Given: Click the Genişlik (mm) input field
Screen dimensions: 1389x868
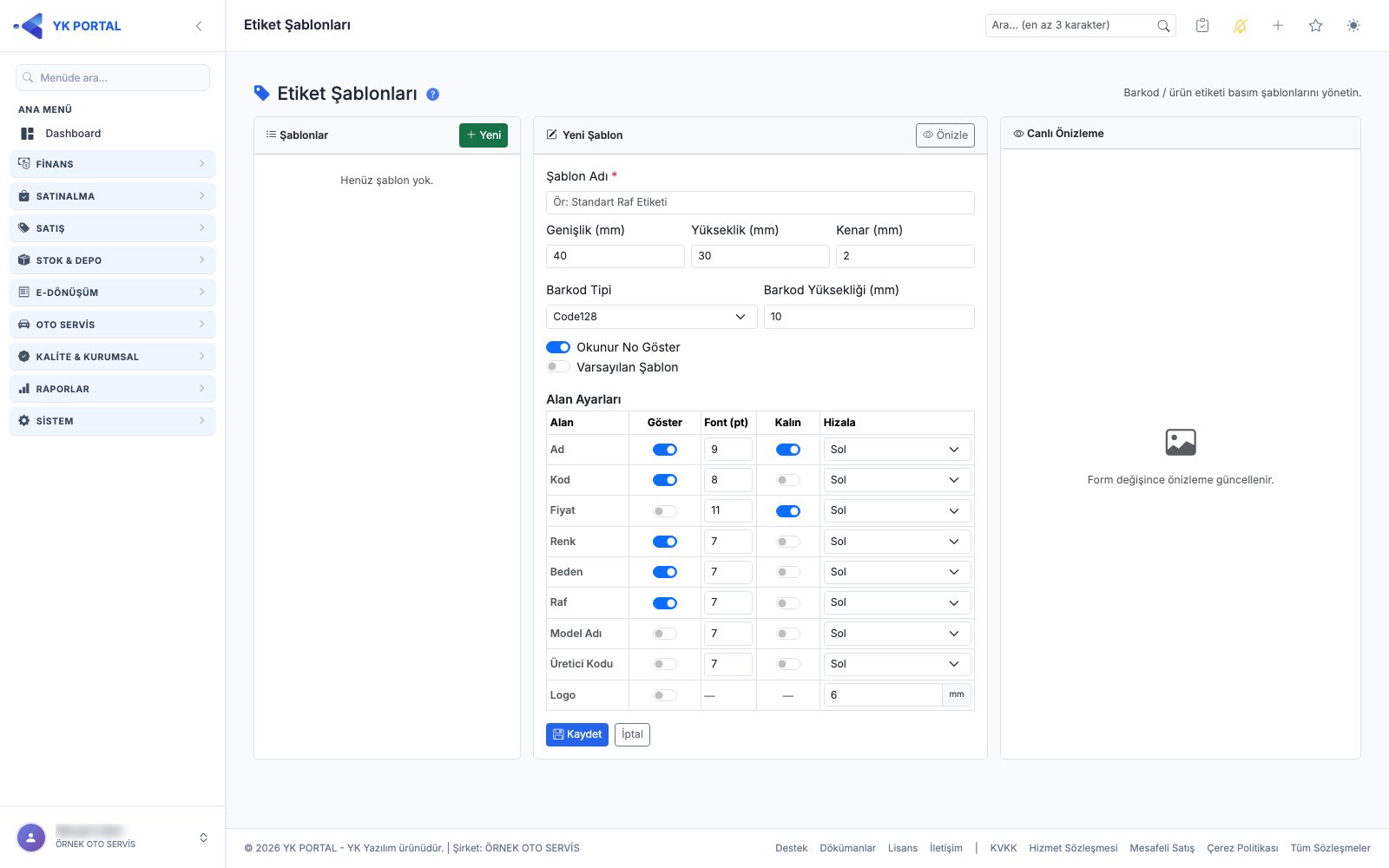Looking at the screenshot, I should (x=616, y=256).
